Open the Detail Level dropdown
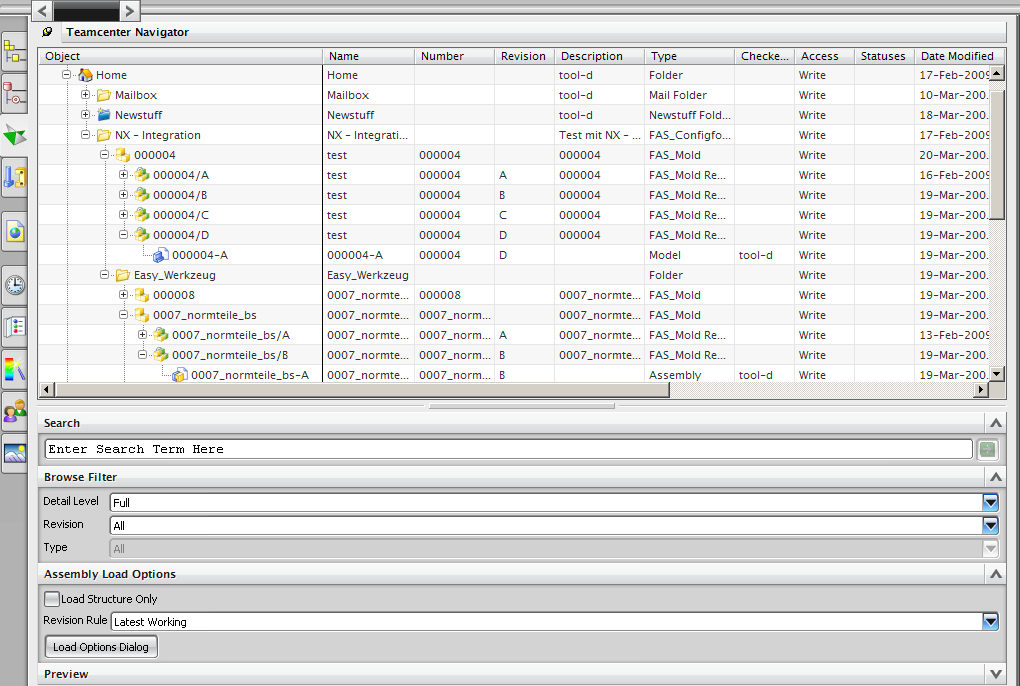 click(x=990, y=503)
